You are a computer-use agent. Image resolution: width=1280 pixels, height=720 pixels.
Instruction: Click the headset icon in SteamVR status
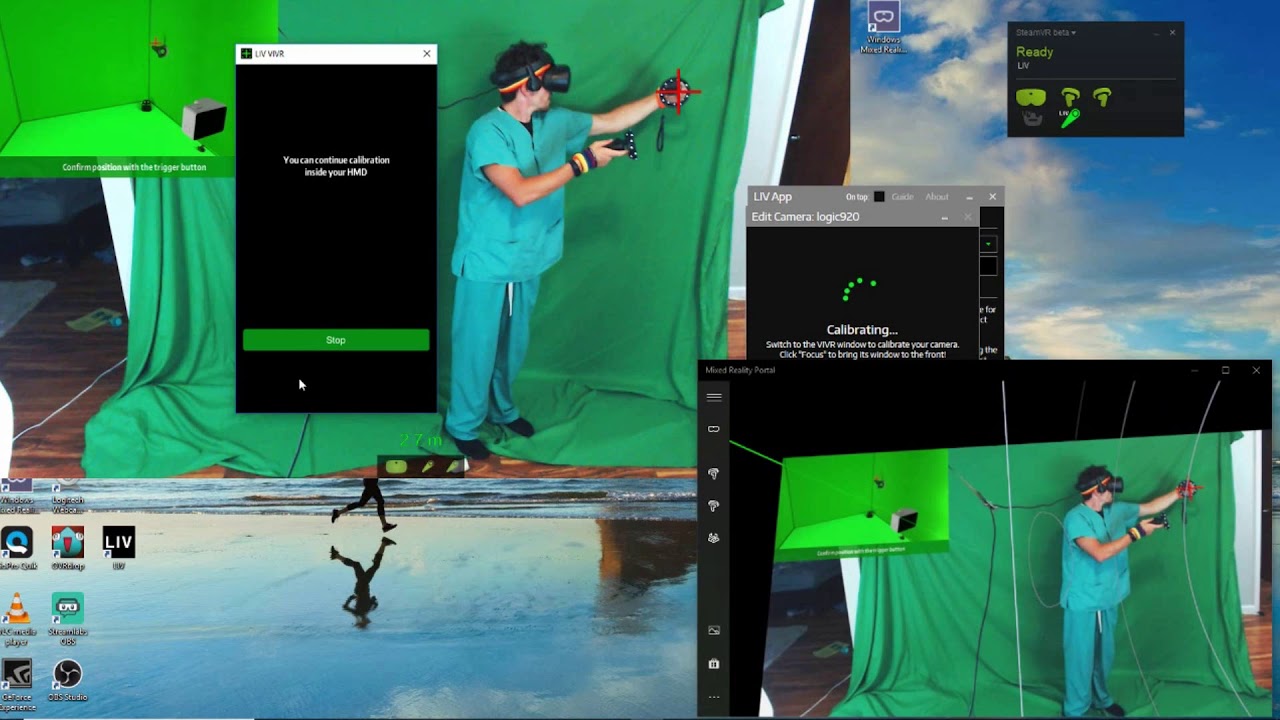pos(1031,97)
